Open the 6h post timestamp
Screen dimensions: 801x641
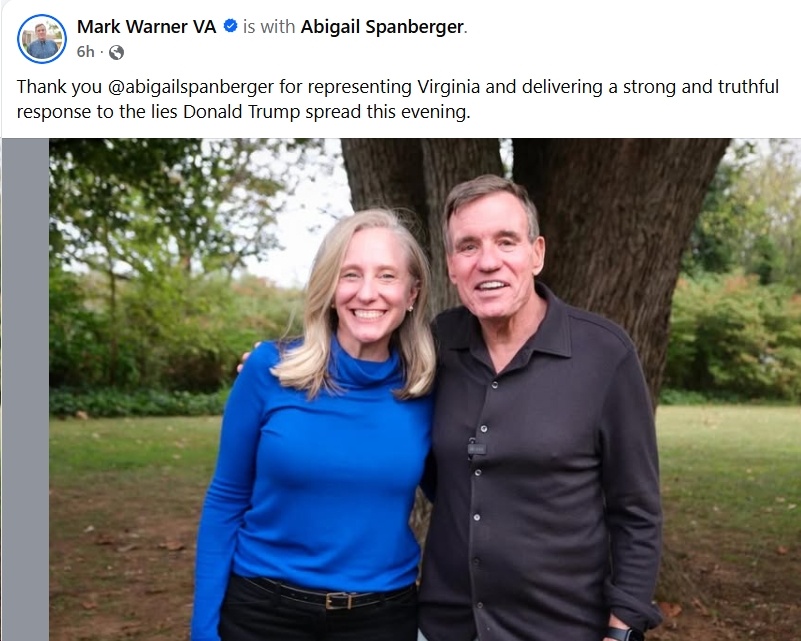click(x=85, y=52)
